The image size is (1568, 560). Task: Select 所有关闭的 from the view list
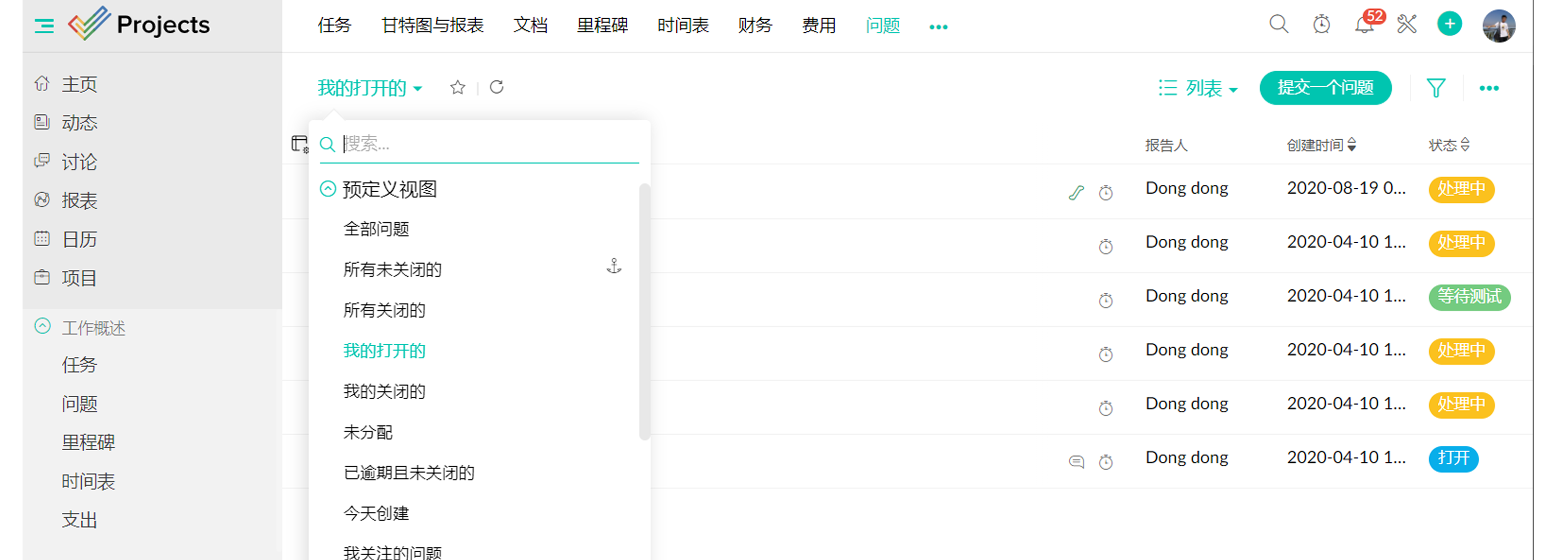click(384, 310)
